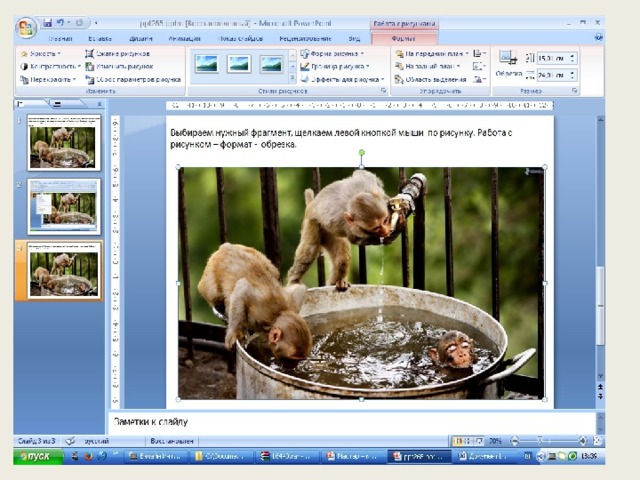Open Firefox from the quick launch bar

[88, 456]
